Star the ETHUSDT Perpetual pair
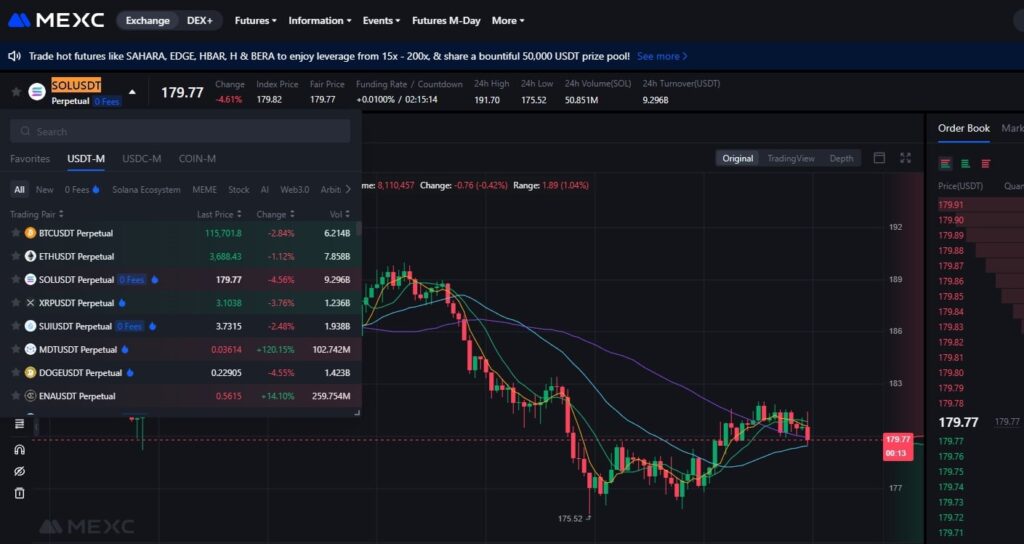The height and width of the screenshot is (544, 1024). coord(16,257)
